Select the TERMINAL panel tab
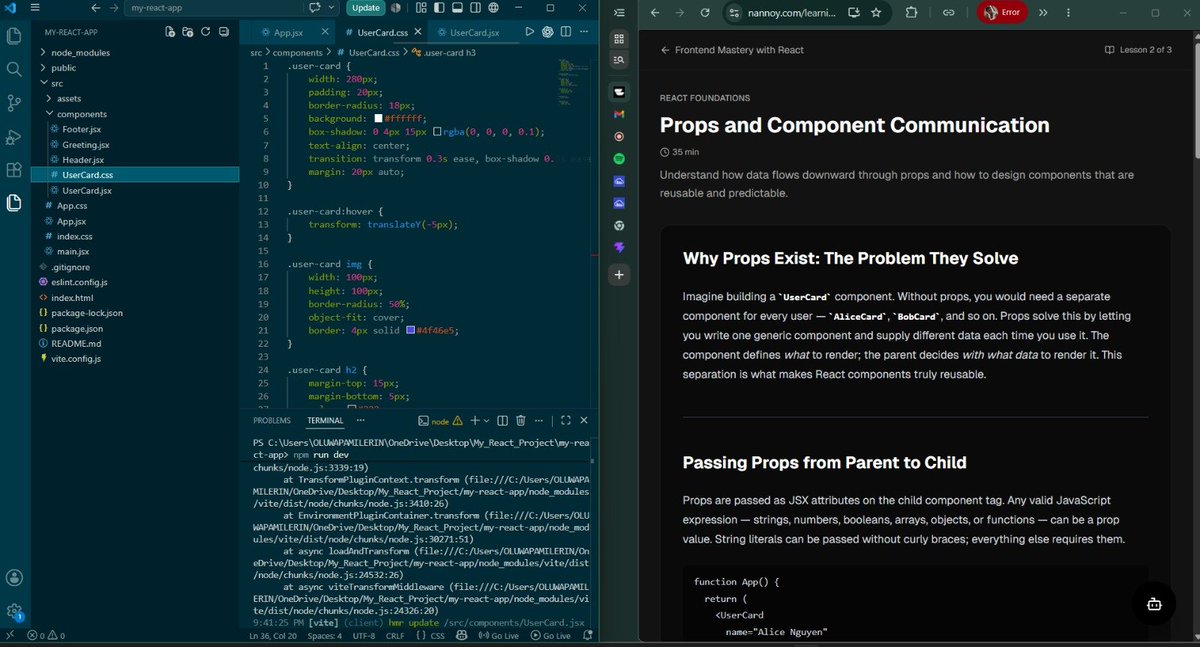This screenshot has width=1200, height=647. click(x=325, y=421)
